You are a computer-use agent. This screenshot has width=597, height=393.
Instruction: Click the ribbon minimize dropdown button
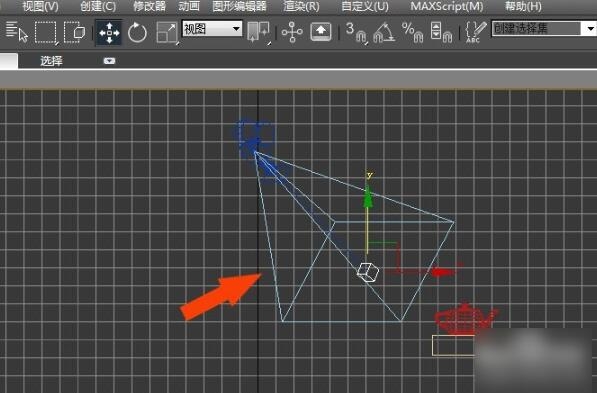pos(109,61)
